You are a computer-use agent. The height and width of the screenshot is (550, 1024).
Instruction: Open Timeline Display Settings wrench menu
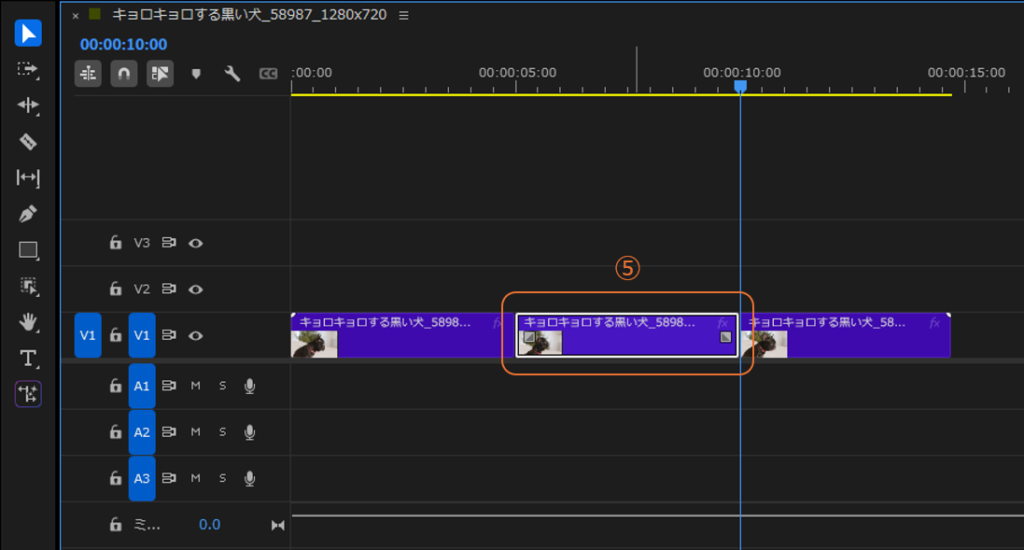pyautogui.click(x=232, y=74)
